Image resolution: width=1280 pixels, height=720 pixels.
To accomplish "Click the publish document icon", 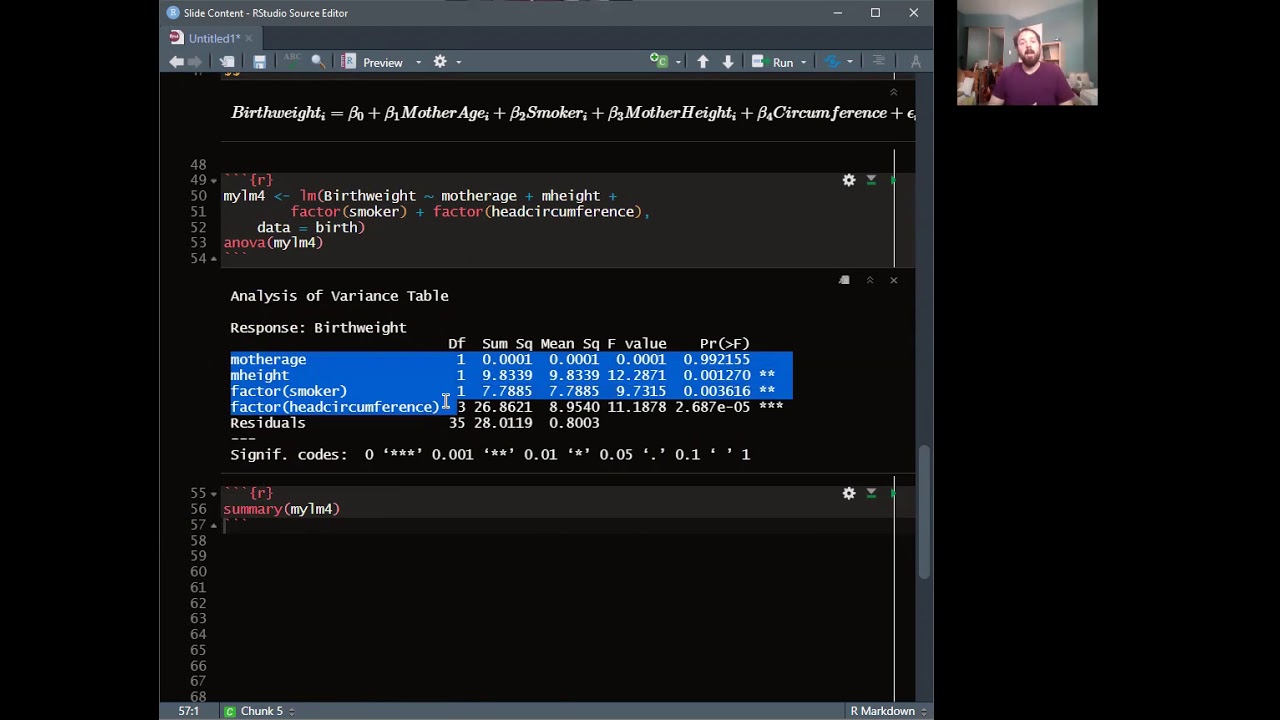I will coord(832,62).
